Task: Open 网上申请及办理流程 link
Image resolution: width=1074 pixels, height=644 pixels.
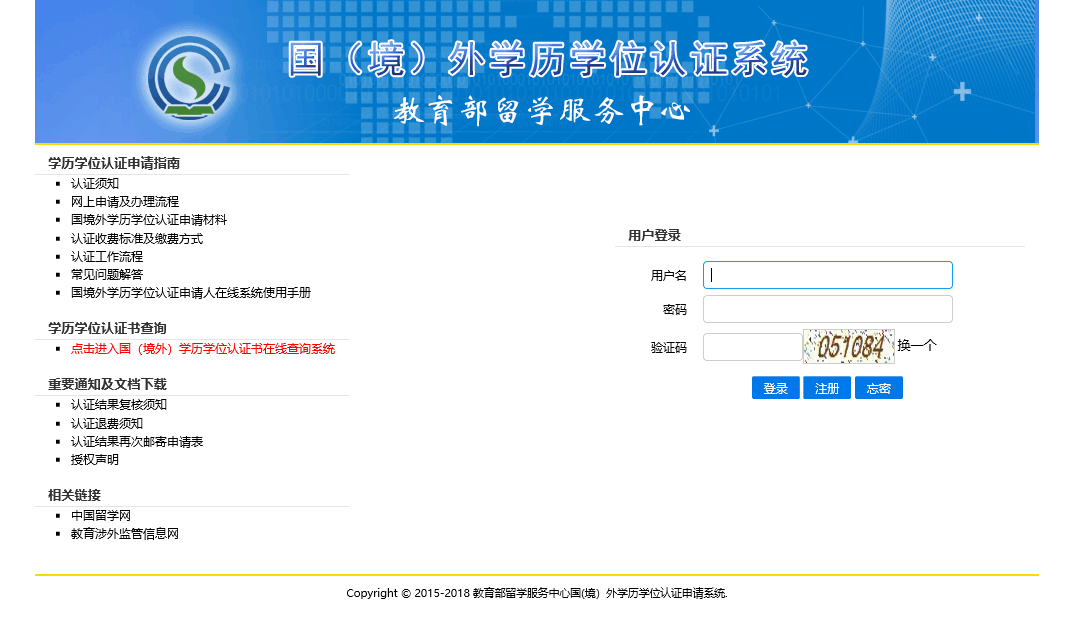Action: [x=125, y=201]
